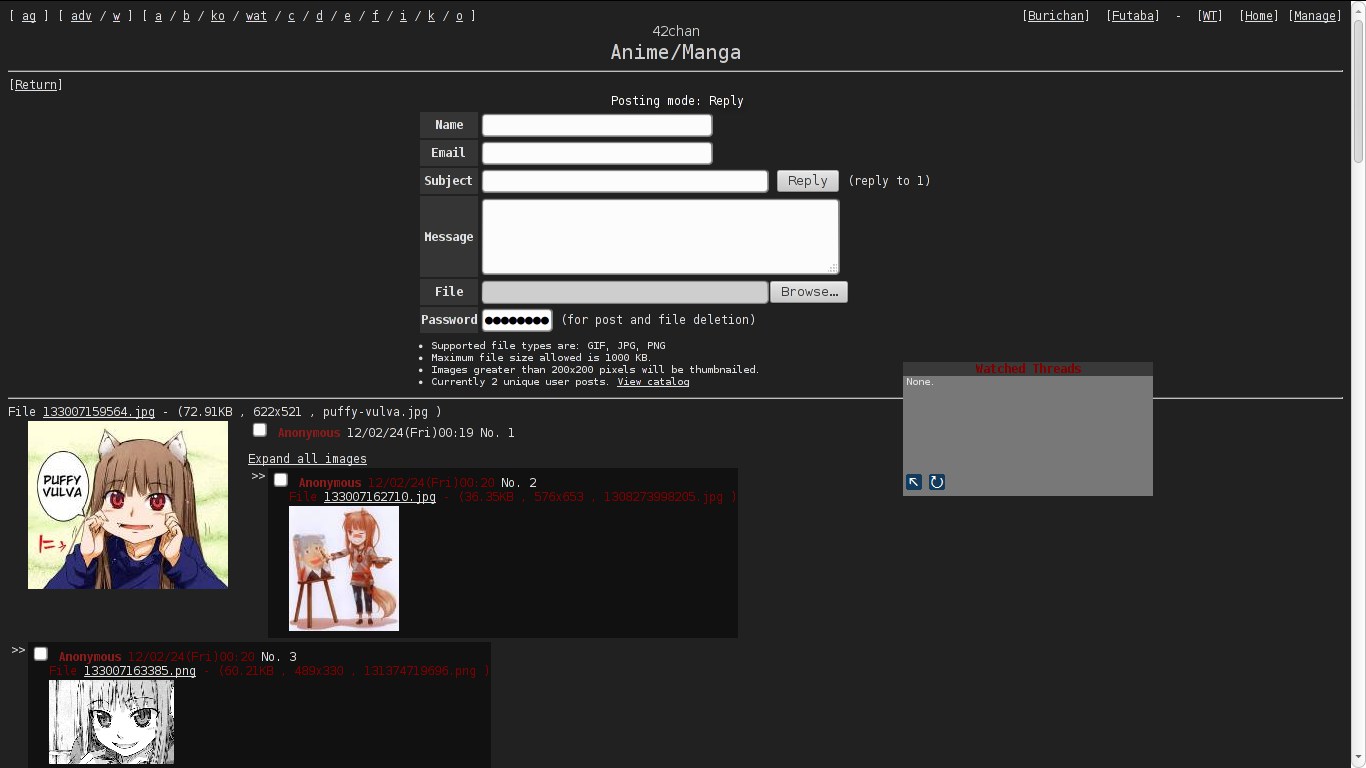The width and height of the screenshot is (1366, 768).
Task: Tick the checkbox for post No. 2
Action: [281, 480]
